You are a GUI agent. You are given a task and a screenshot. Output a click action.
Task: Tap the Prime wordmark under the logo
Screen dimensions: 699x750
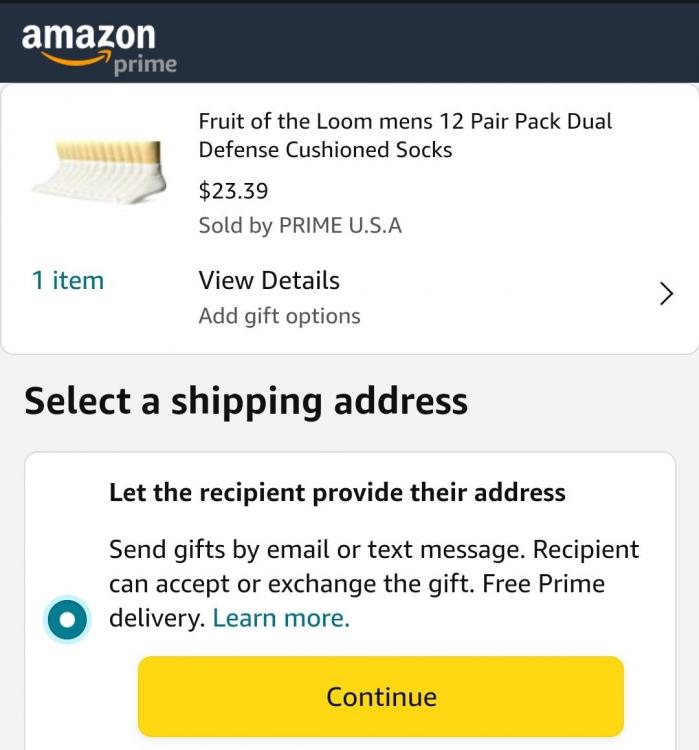[x=145, y=65]
